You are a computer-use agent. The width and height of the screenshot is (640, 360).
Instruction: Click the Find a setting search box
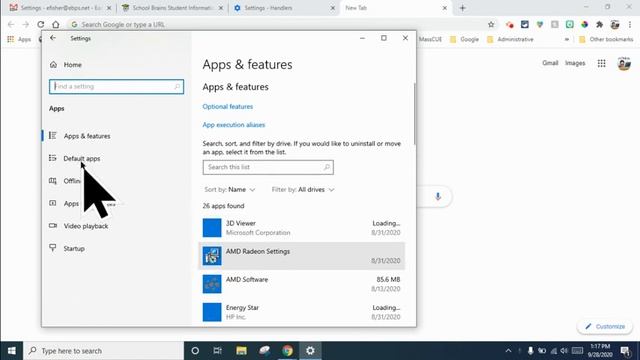coord(116,87)
